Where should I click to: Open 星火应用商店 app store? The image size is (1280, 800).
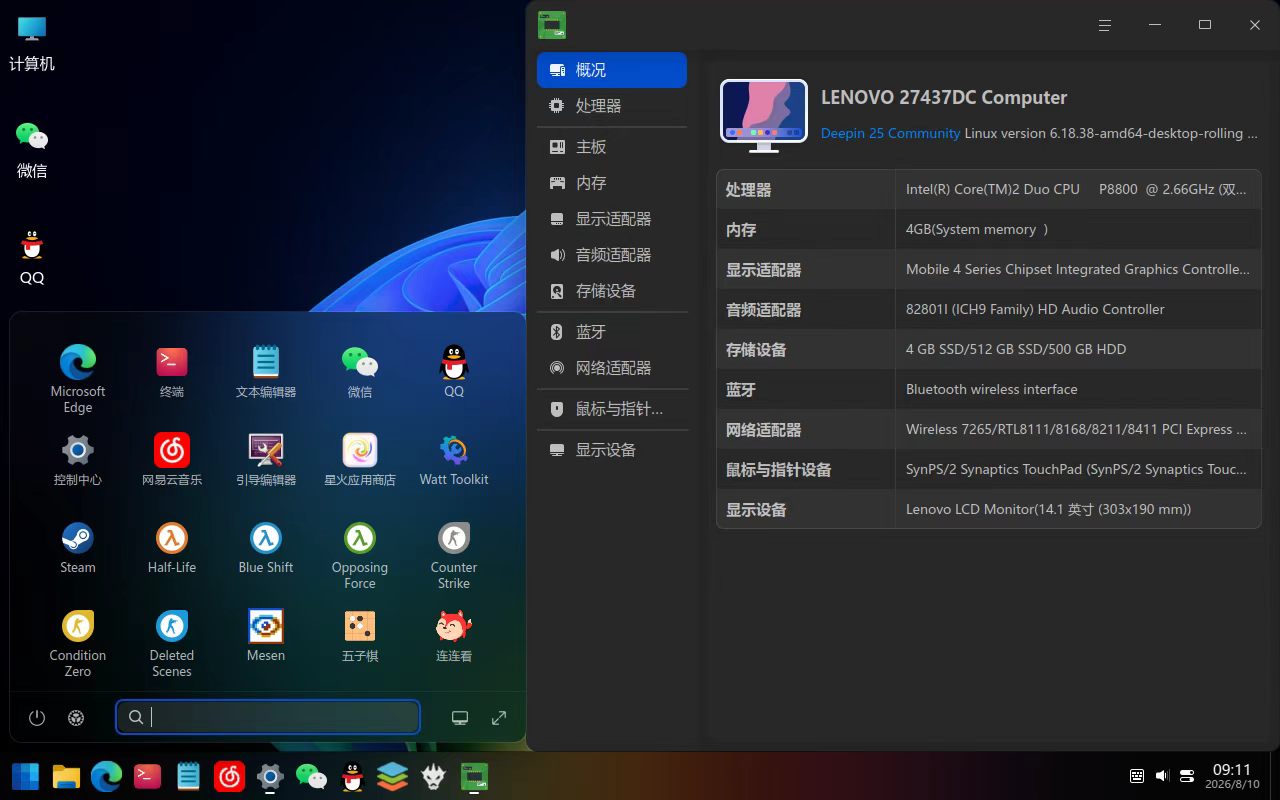360,460
